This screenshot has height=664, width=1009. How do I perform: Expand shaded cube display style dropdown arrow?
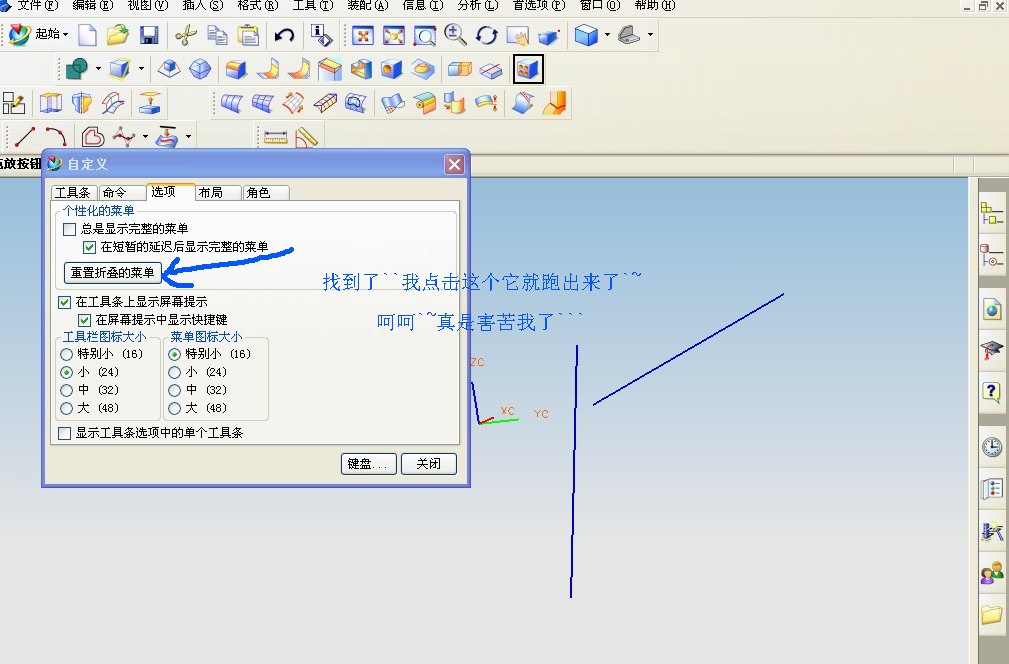coord(607,34)
